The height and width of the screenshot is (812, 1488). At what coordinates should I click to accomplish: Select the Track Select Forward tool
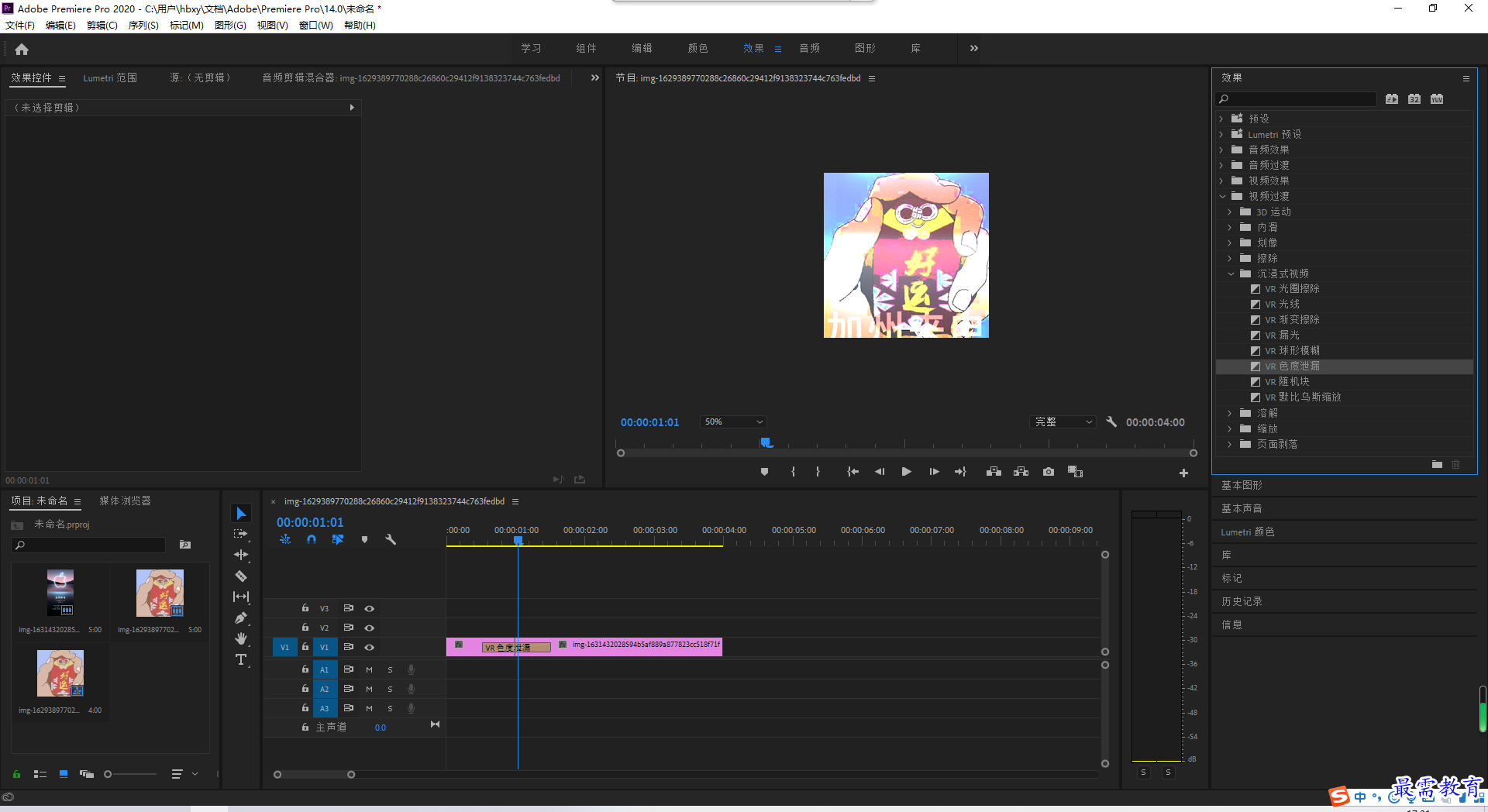pyautogui.click(x=241, y=534)
